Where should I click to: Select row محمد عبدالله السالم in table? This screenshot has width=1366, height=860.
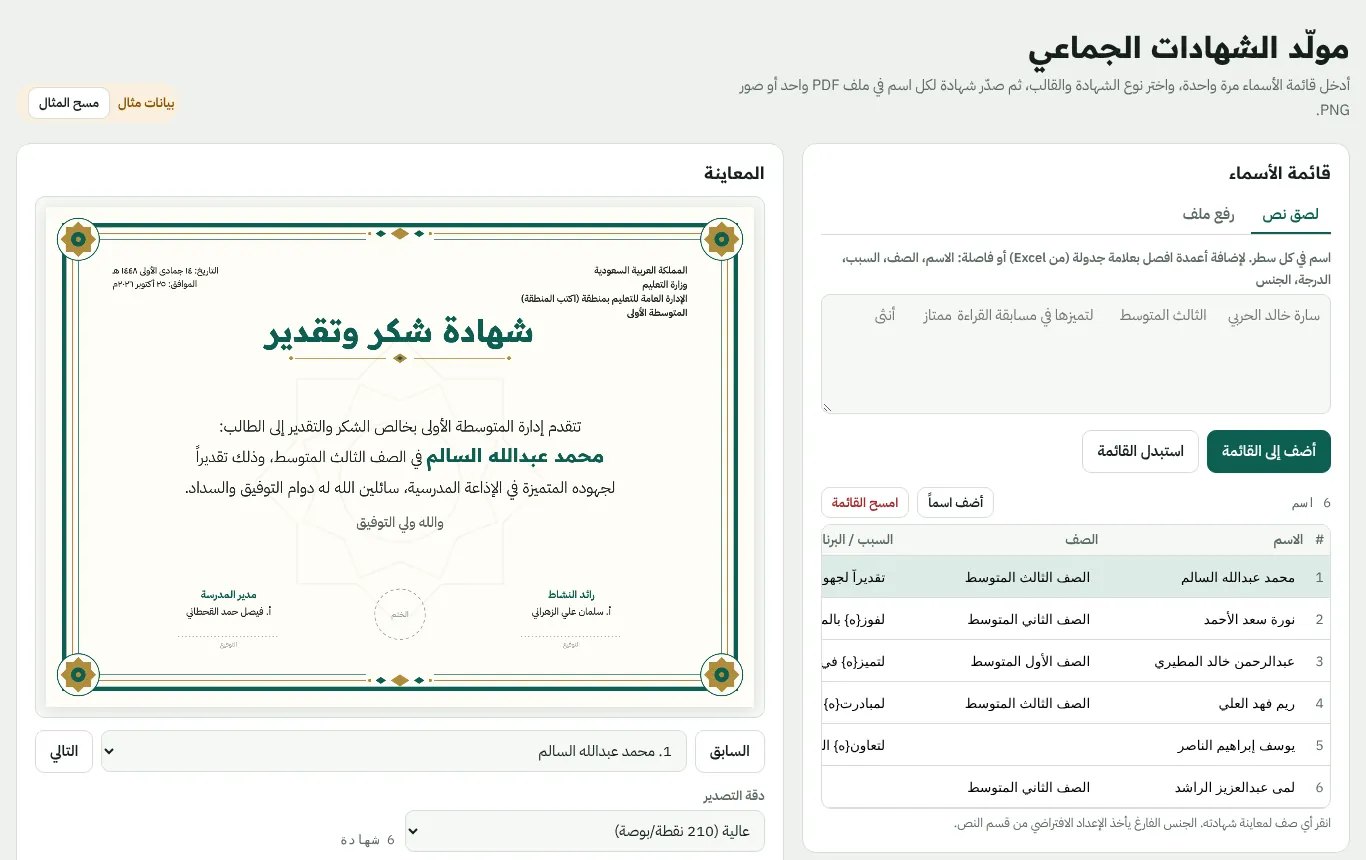pos(1076,577)
